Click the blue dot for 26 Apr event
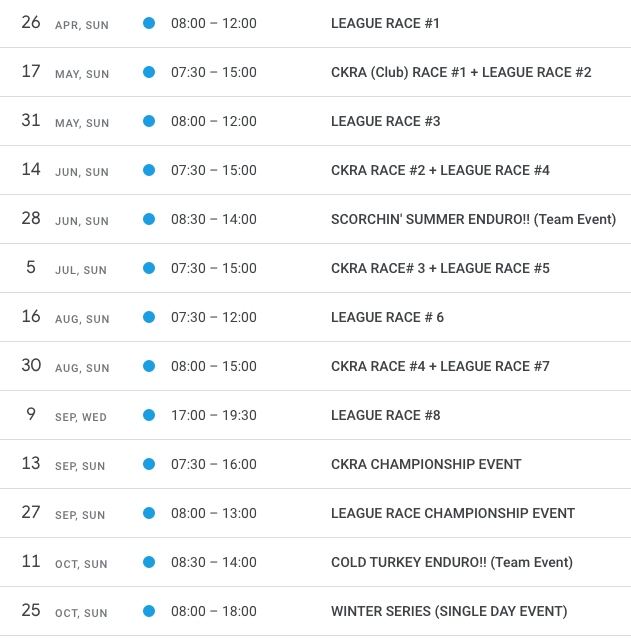 (x=149, y=23)
